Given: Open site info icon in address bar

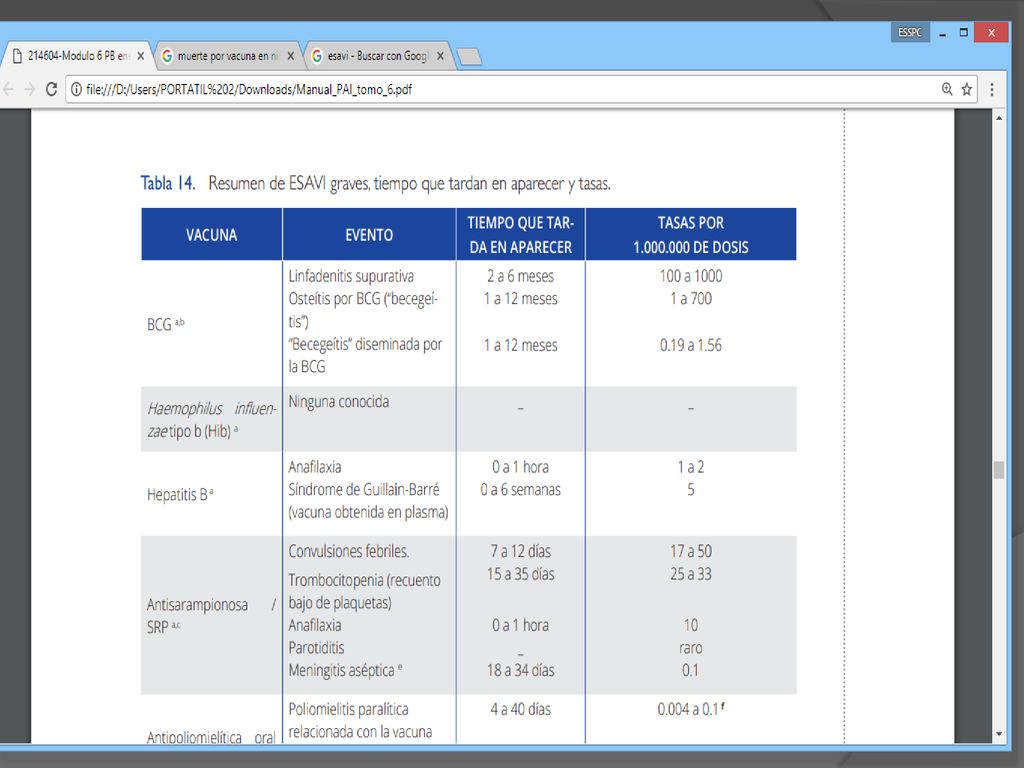Looking at the screenshot, I should click(x=76, y=89).
